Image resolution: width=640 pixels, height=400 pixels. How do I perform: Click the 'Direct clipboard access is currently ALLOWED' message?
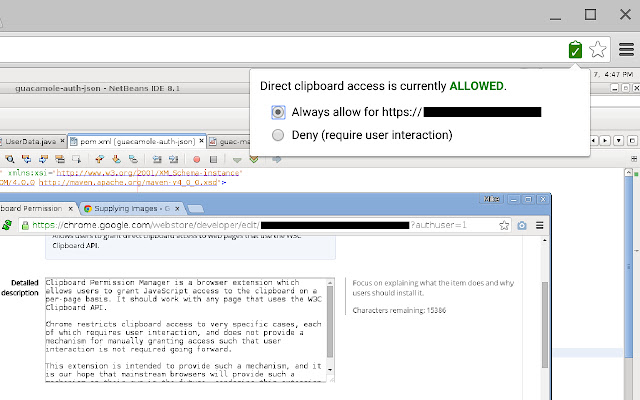pyautogui.click(x=383, y=86)
